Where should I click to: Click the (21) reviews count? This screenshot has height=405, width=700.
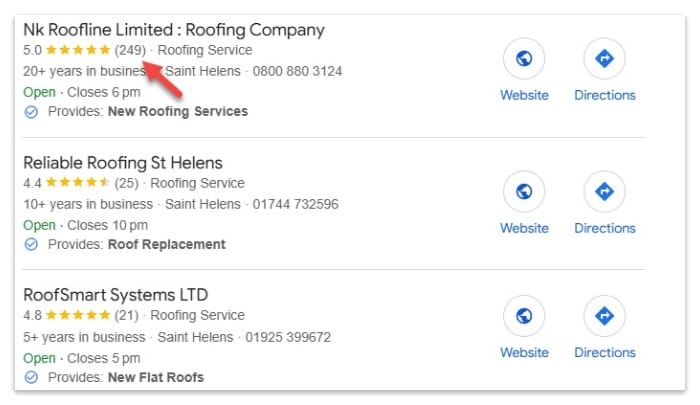click(x=126, y=316)
